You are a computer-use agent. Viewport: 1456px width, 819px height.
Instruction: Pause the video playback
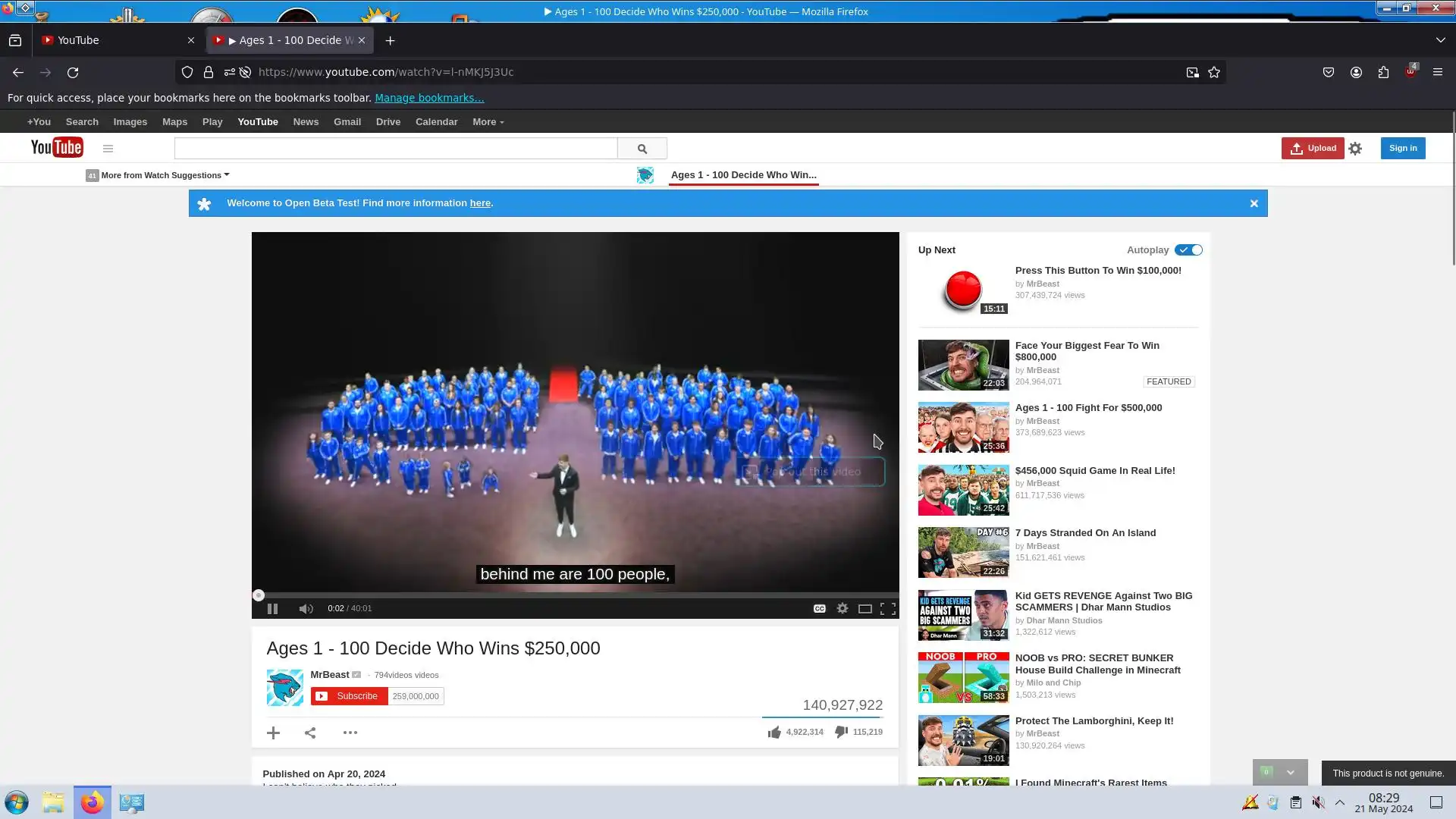coord(272,609)
